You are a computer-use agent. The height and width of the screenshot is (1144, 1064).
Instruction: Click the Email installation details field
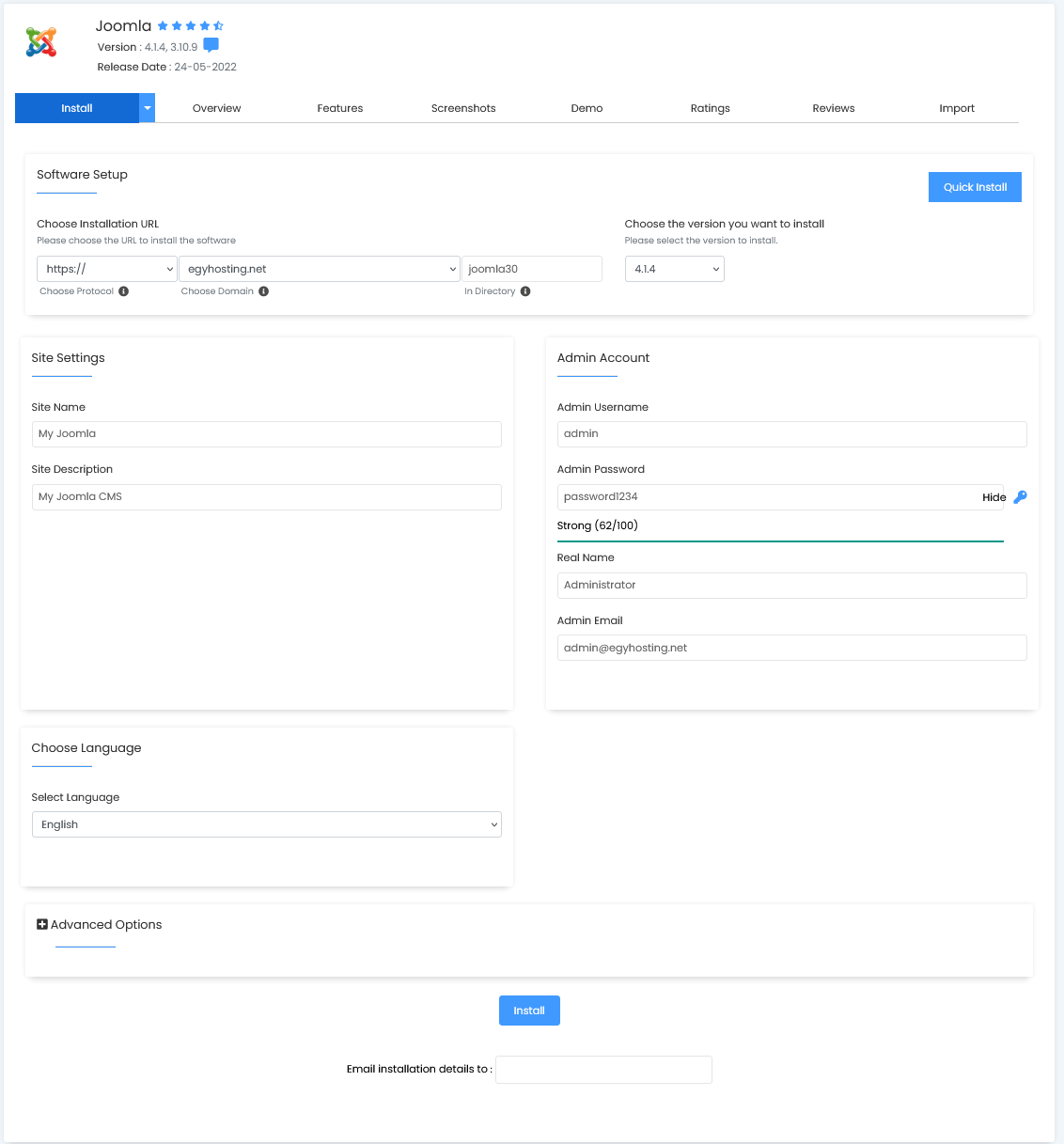point(603,1070)
